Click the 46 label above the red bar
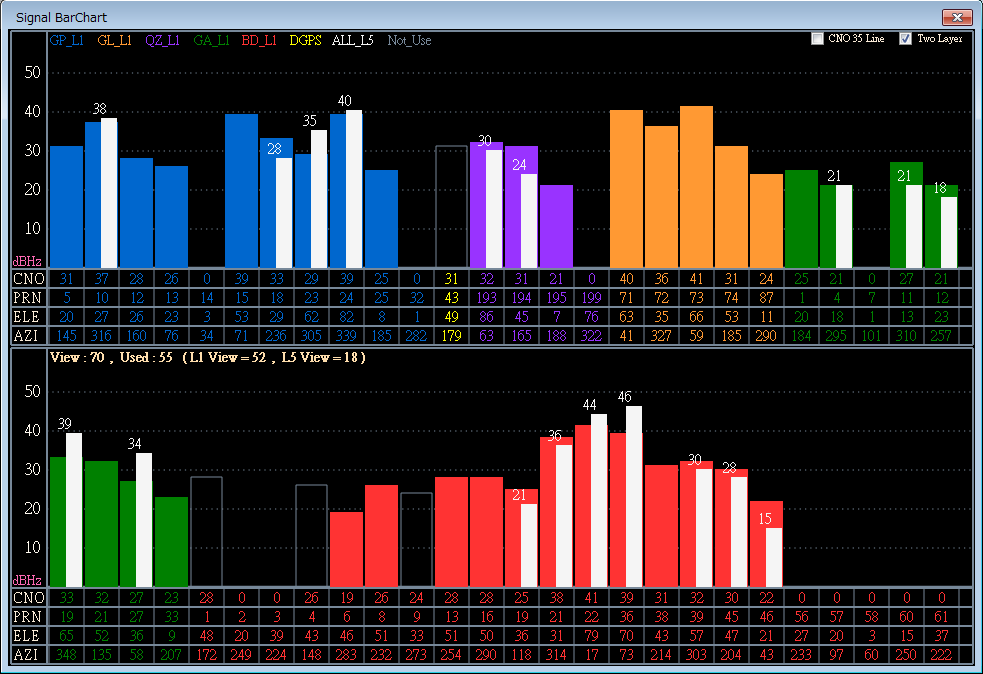983x674 pixels. [624, 397]
